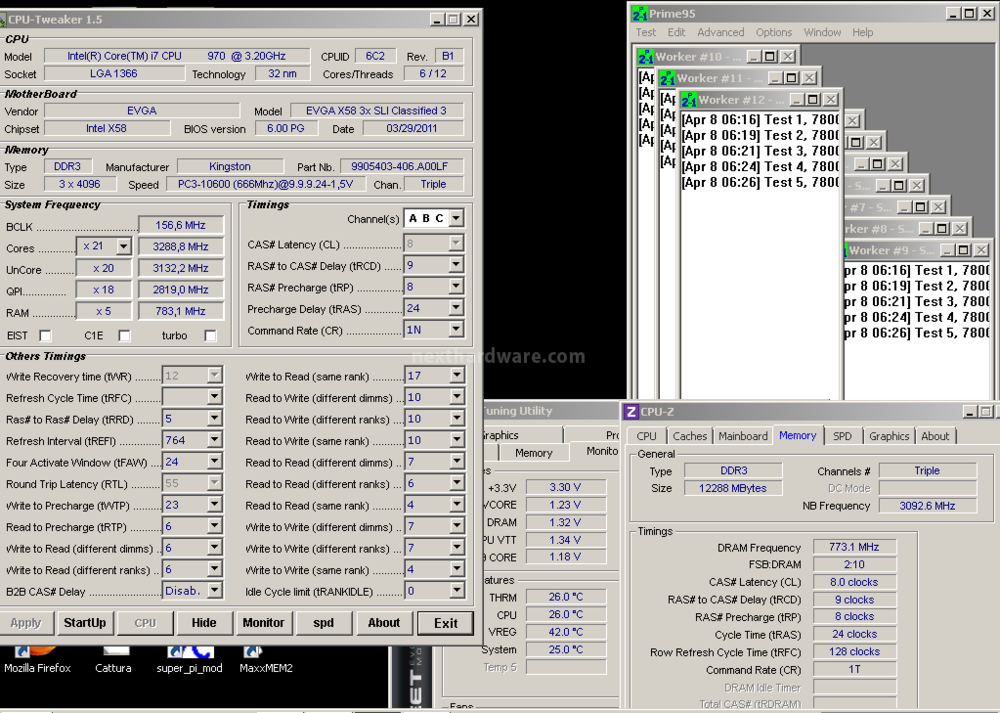
Task: Click the Hide button in CPU-Tweaker
Action: tap(204, 623)
